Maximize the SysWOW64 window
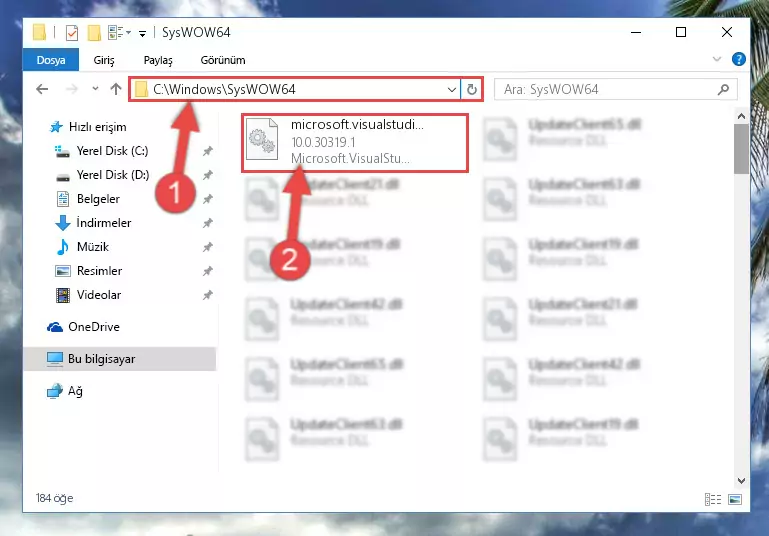The height and width of the screenshot is (536, 769). [x=681, y=32]
